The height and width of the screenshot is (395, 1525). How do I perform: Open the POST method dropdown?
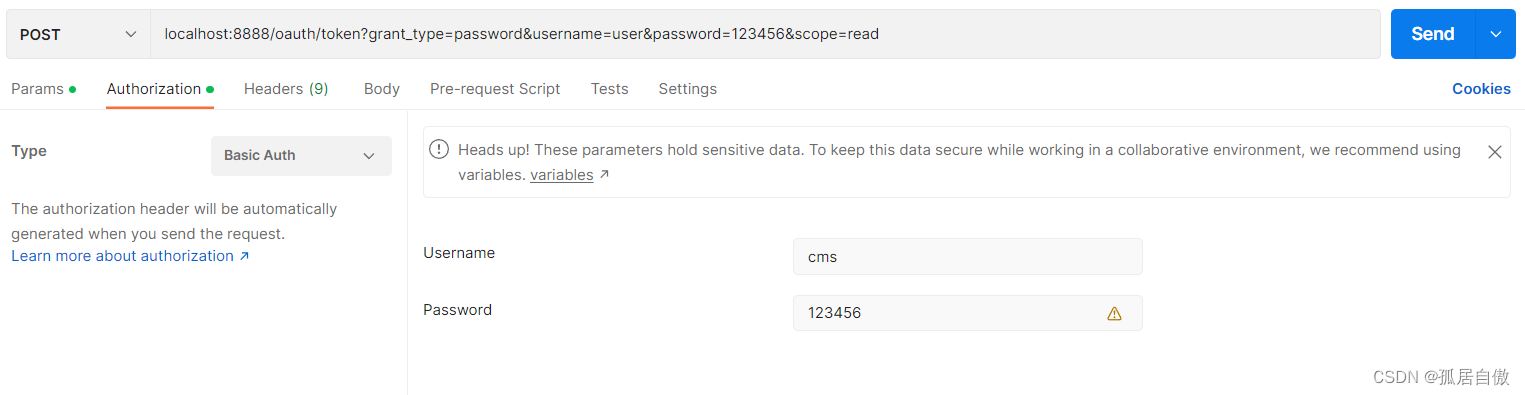[x=78, y=34]
